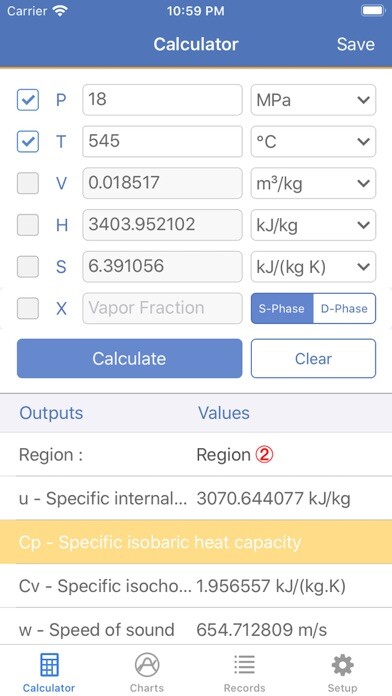392x696 pixels.
Task: Click the pressure input field with 18
Action: click(162, 100)
